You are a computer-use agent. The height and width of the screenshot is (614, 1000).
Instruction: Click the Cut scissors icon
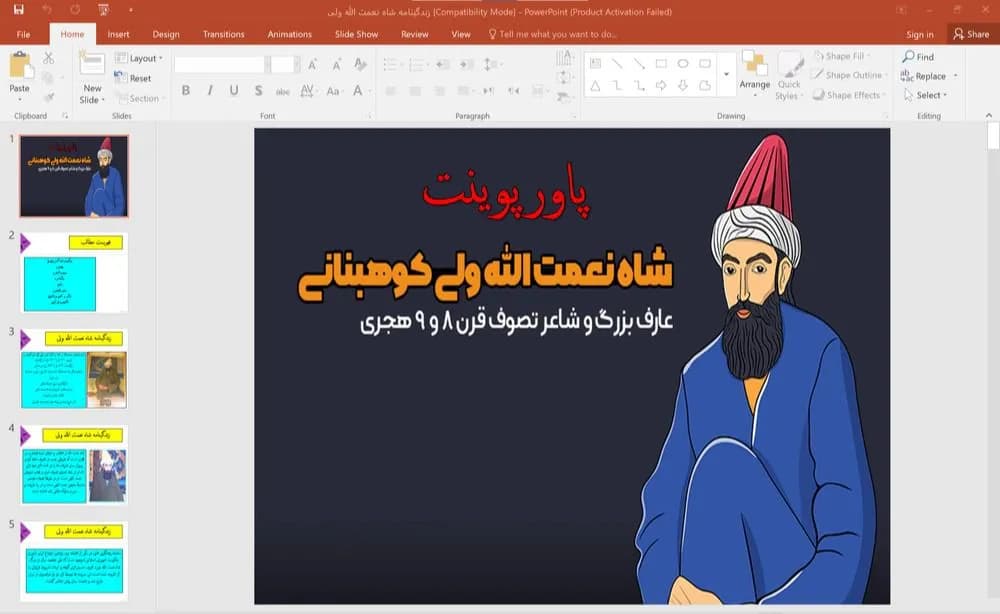click(48, 58)
